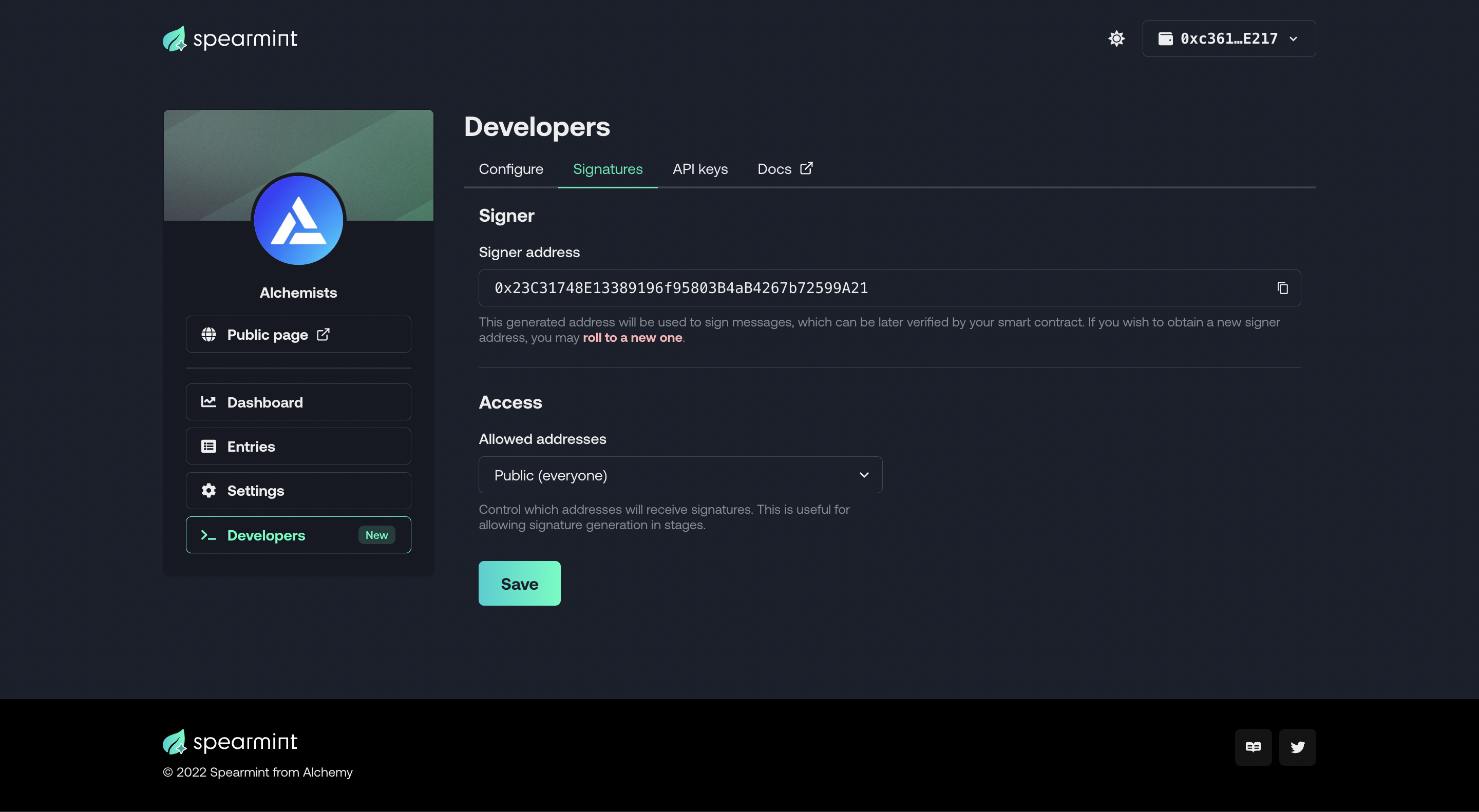Select Developers in the sidebar
Screen dimensions: 1479x812
298,535
